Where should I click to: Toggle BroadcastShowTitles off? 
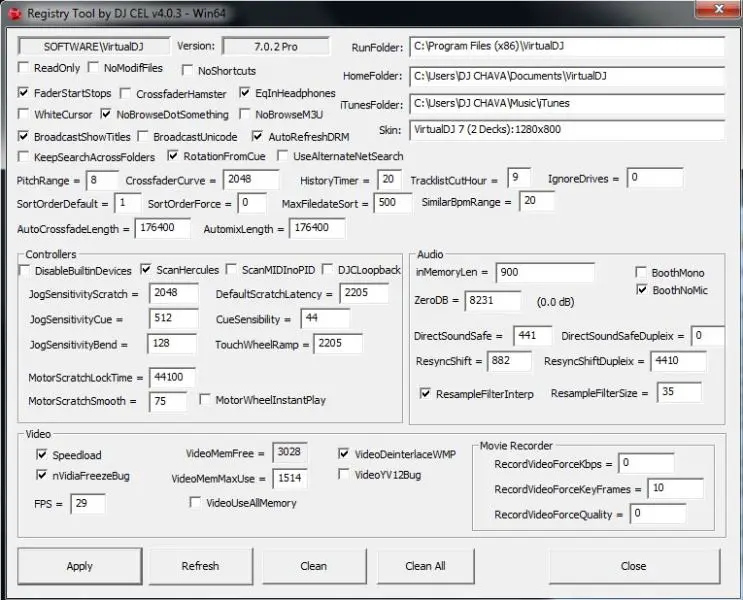(23, 136)
